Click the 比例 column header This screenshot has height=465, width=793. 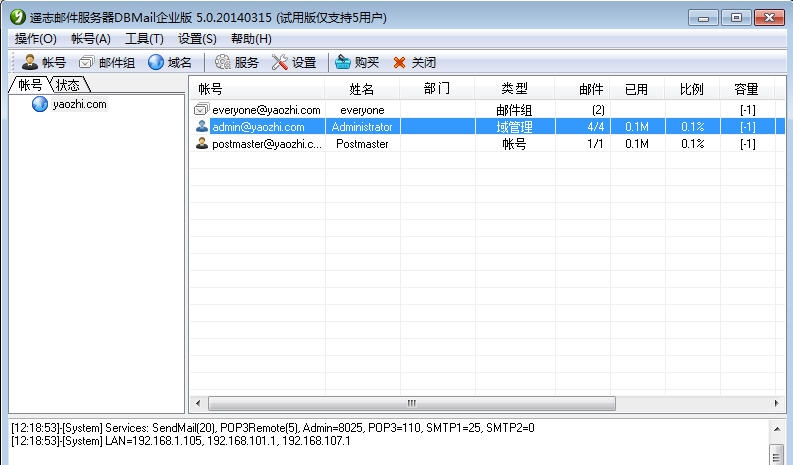[x=692, y=89]
